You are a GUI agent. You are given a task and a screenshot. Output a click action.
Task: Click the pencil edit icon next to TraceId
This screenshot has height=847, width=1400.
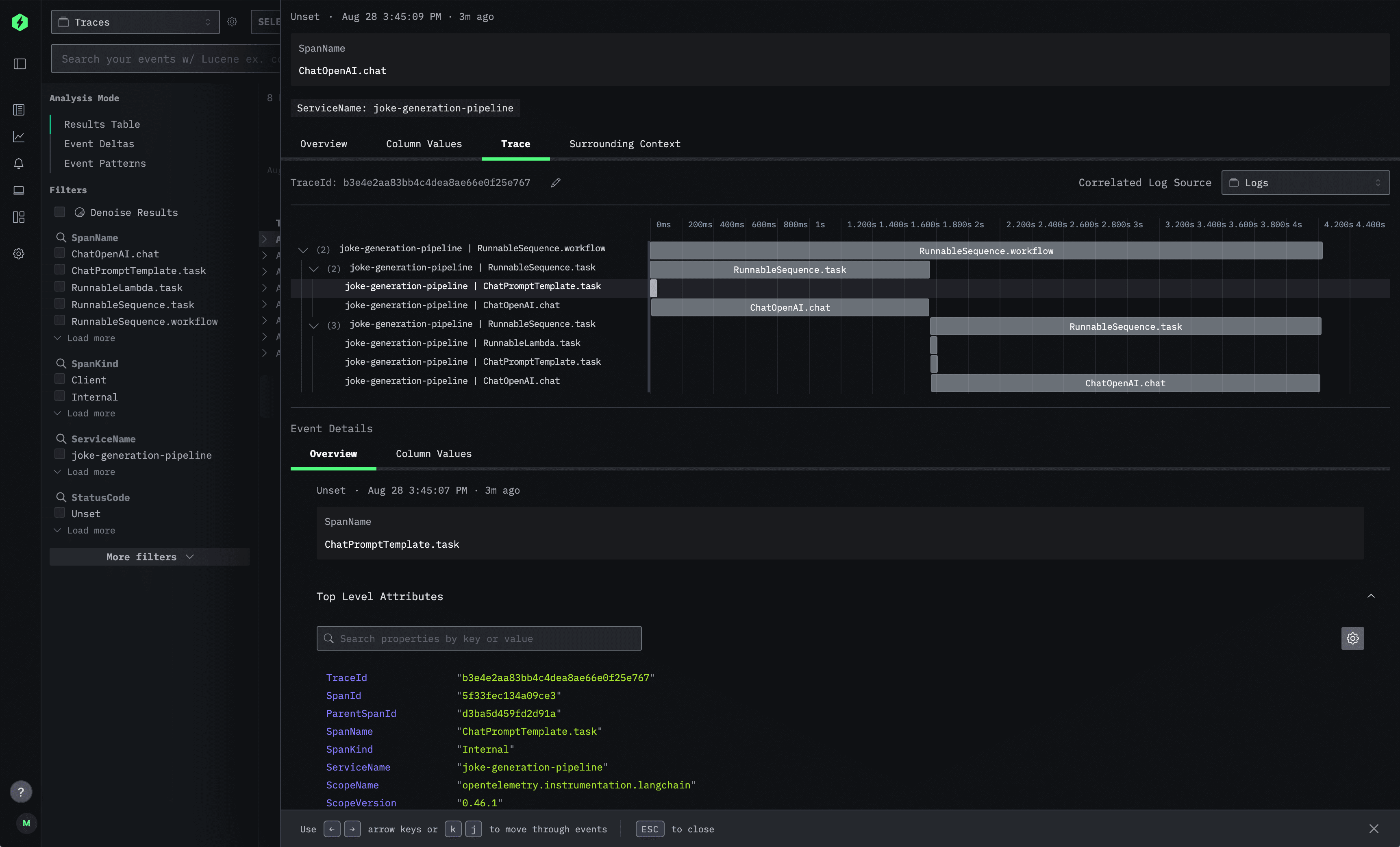555,183
